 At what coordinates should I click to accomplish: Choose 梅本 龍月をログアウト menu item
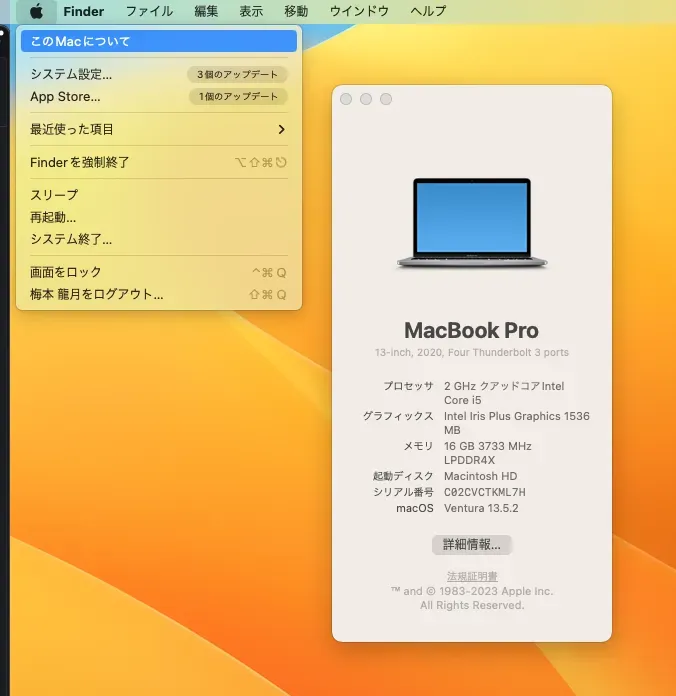[96, 294]
